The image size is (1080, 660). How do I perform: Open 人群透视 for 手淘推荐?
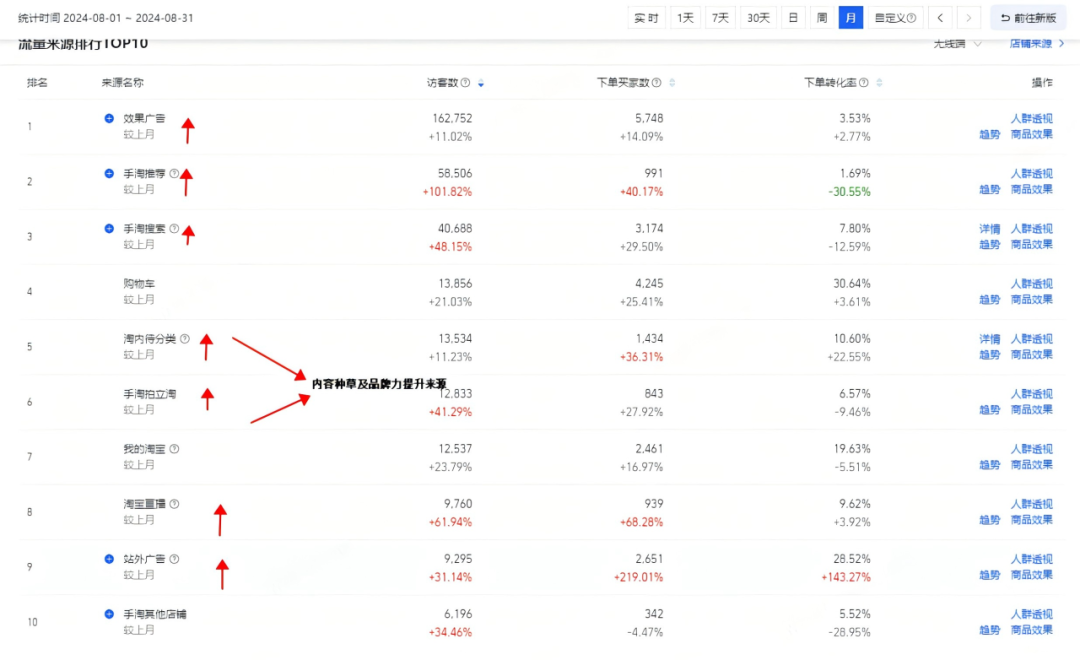[x=1031, y=174]
